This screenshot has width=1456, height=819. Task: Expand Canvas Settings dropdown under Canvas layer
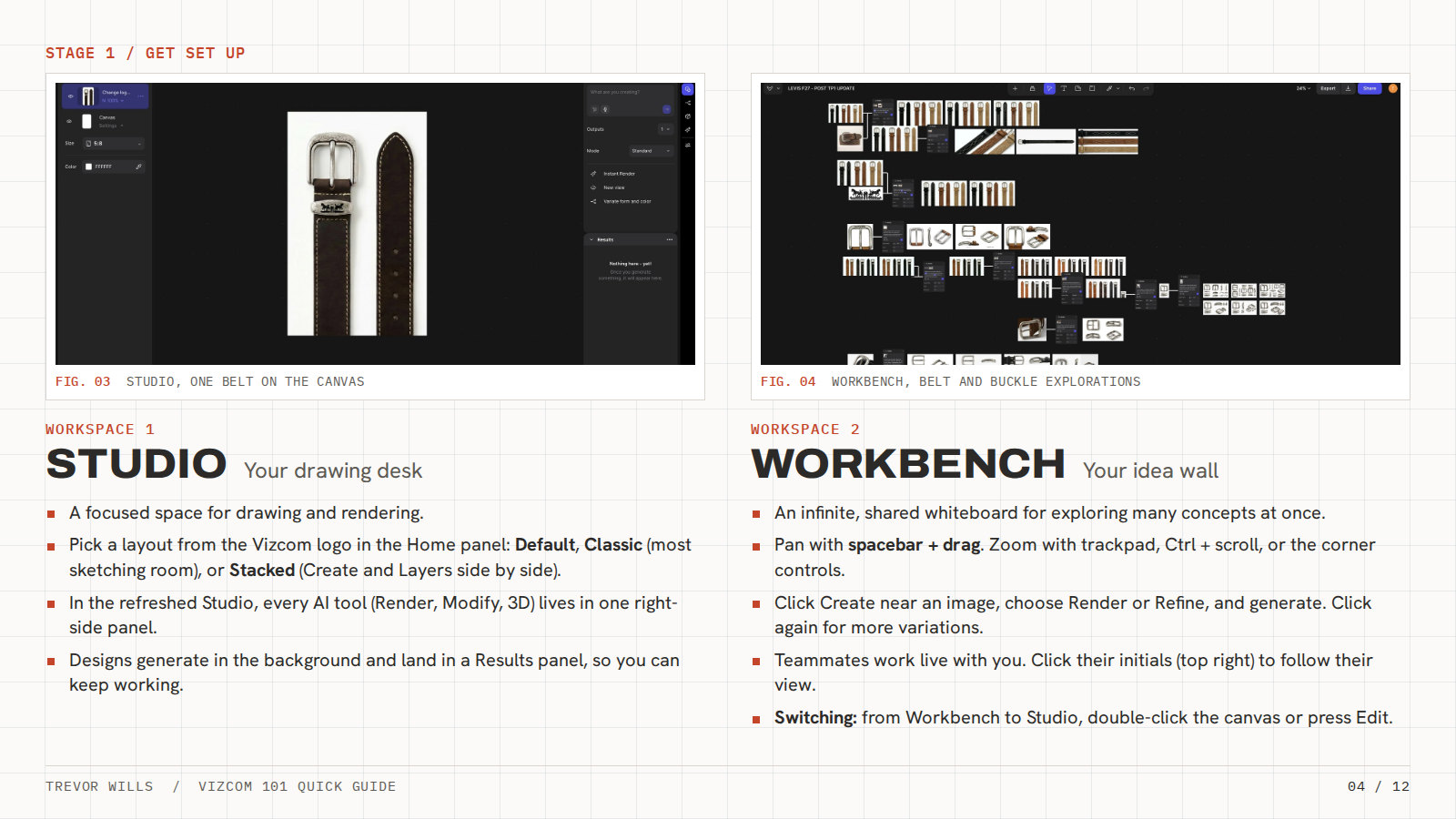111,126
